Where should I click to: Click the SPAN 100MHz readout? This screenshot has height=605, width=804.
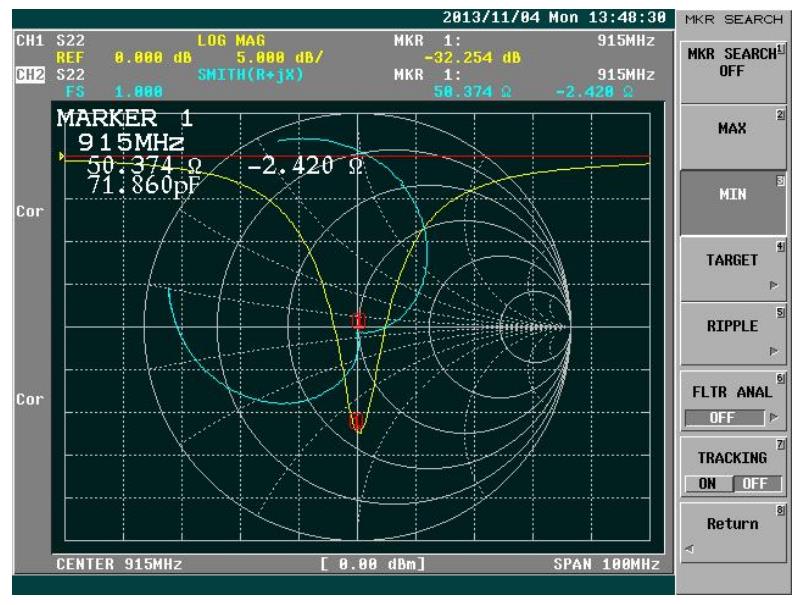pyautogui.click(x=605, y=565)
